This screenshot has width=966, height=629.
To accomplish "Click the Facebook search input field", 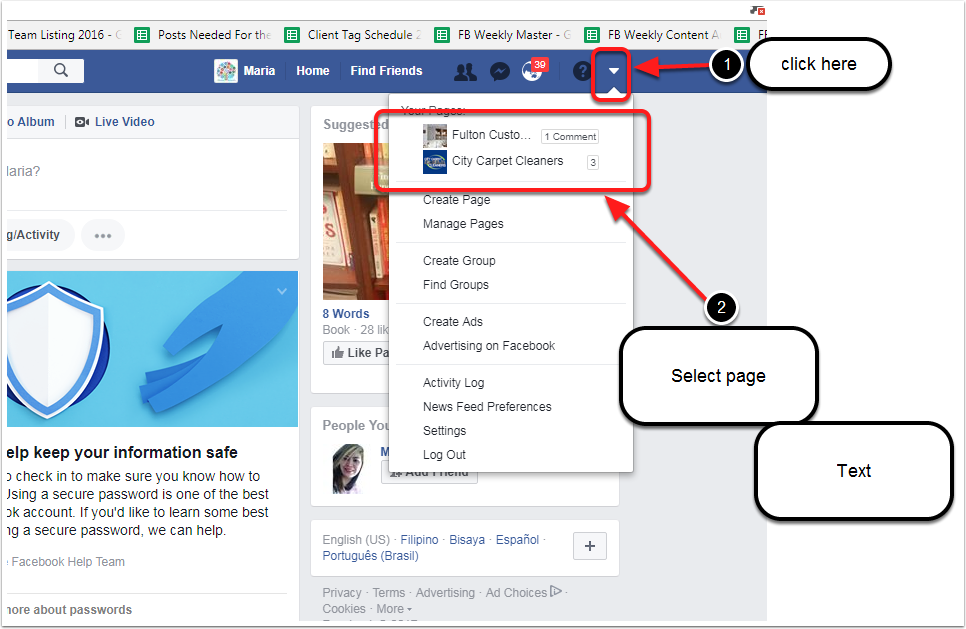I will pos(22,71).
